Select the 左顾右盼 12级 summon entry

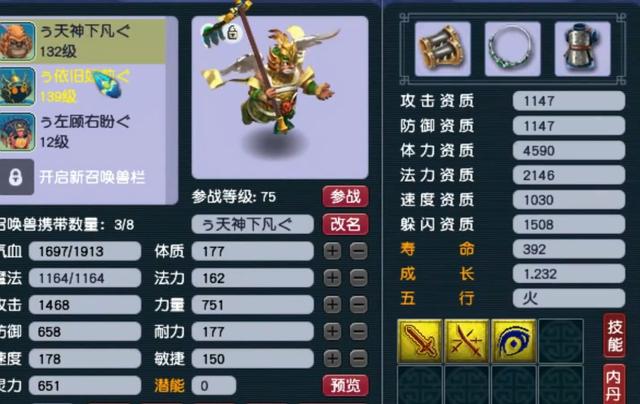[x=83, y=132]
